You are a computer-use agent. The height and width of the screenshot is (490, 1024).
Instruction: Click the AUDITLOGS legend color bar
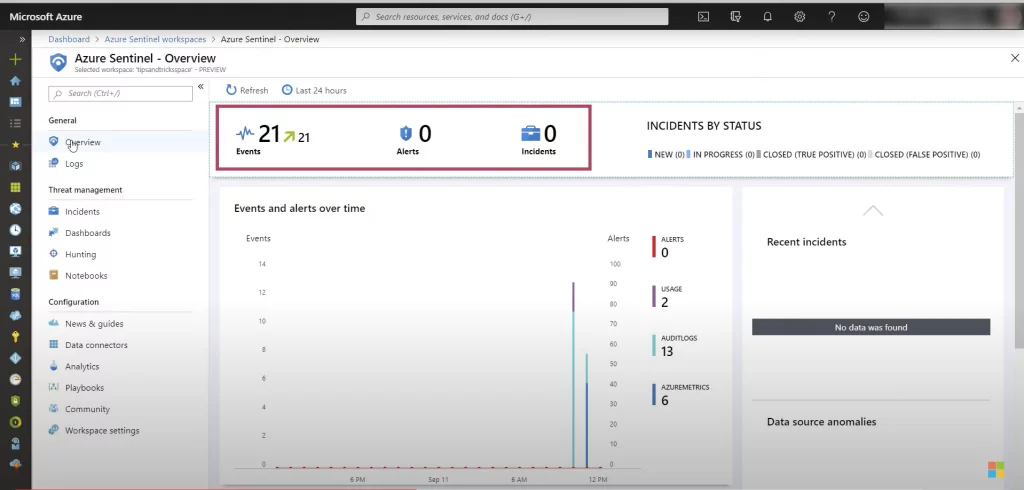coord(654,344)
